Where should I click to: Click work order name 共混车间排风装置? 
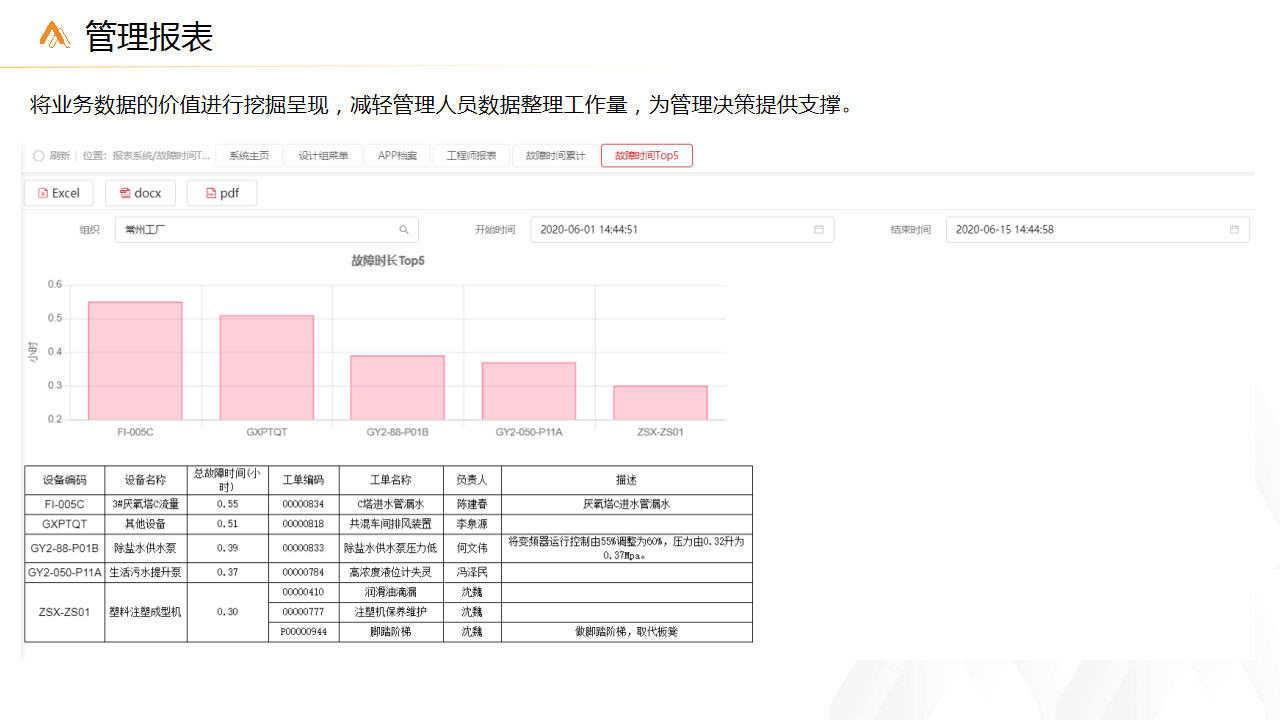click(x=391, y=524)
